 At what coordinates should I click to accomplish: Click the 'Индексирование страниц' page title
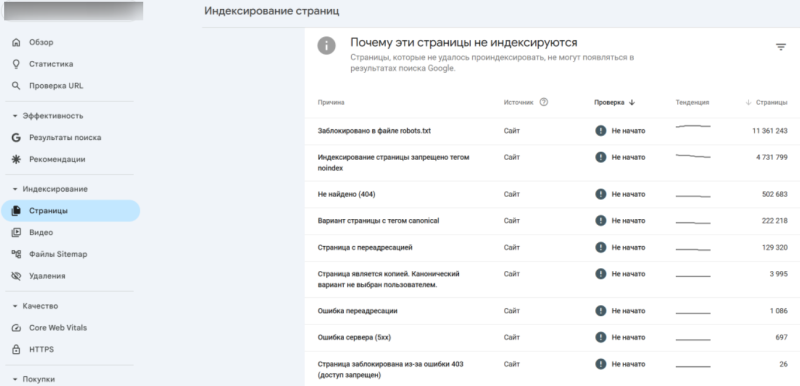click(x=272, y=11)
